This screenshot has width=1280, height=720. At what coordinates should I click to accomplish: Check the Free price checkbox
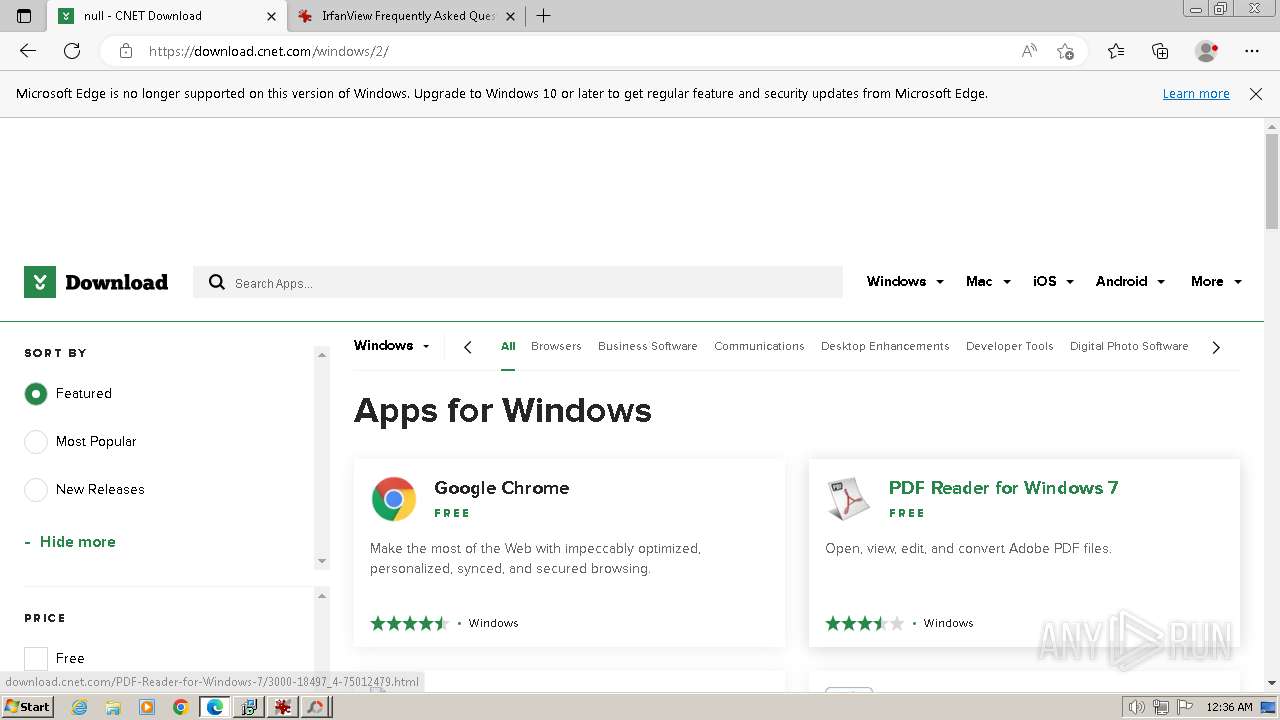(x=36, y=658)
